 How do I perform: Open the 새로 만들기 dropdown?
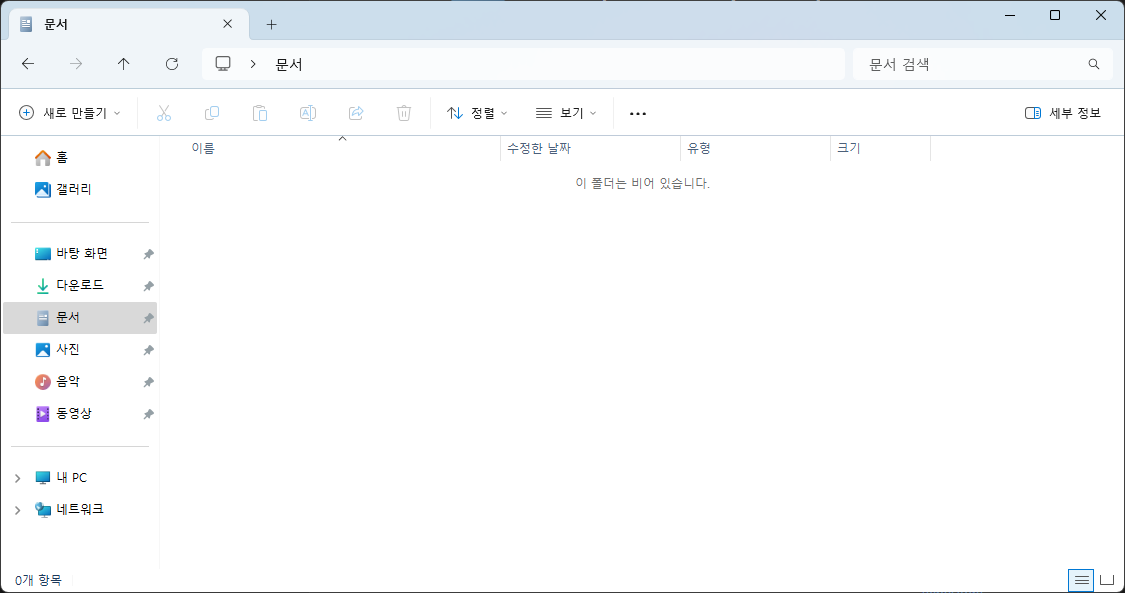pos(70,113)
